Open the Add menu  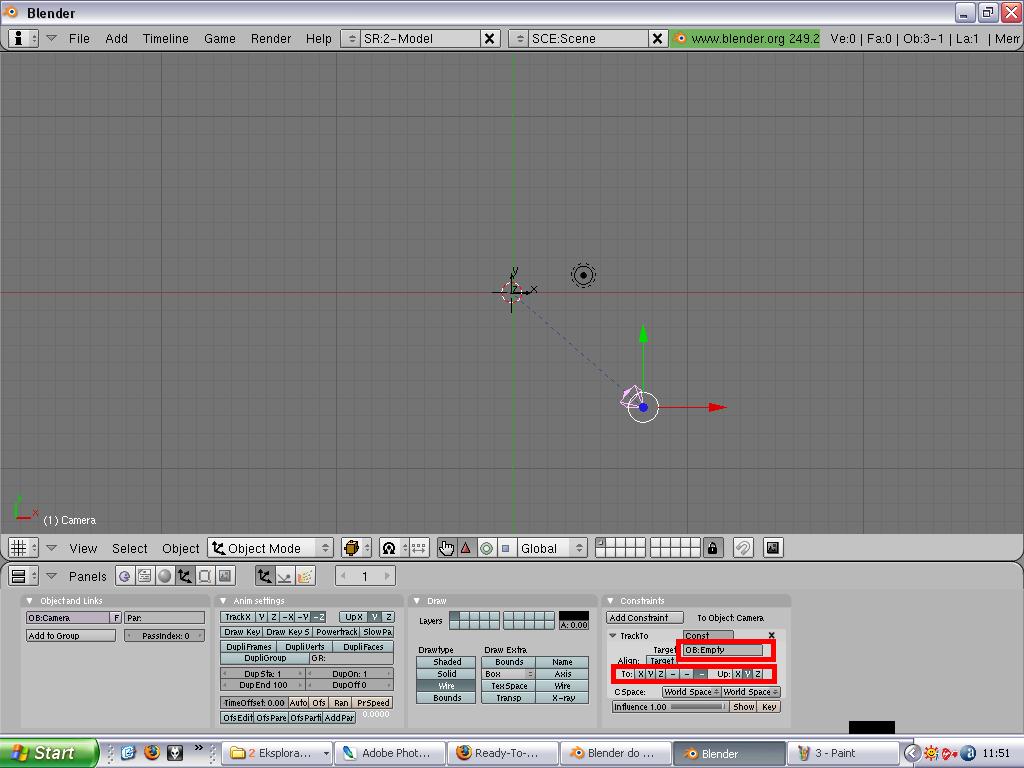(x=116, y=39)
